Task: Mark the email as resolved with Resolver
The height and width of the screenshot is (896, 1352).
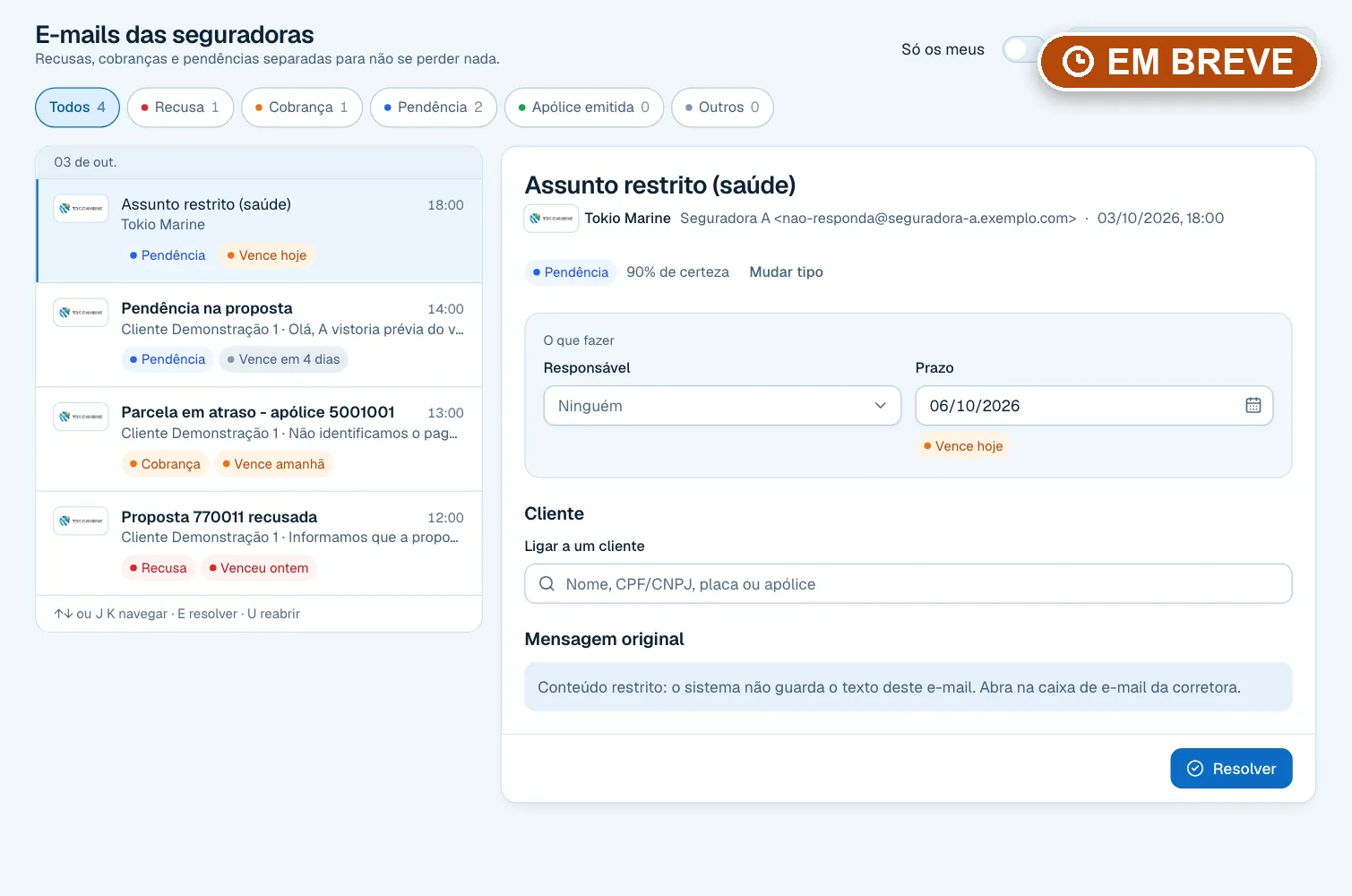Action: pos(1231,769)
